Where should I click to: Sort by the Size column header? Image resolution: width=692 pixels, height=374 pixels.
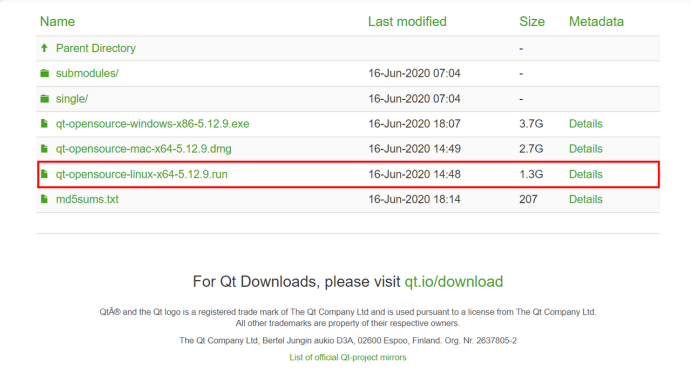(532, 22)
